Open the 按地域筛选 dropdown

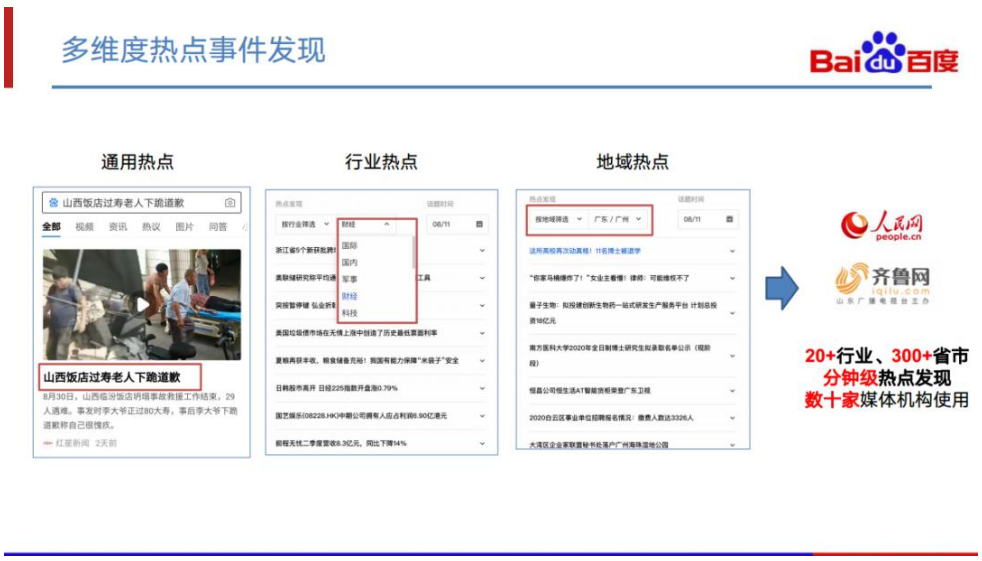(557, 219)
